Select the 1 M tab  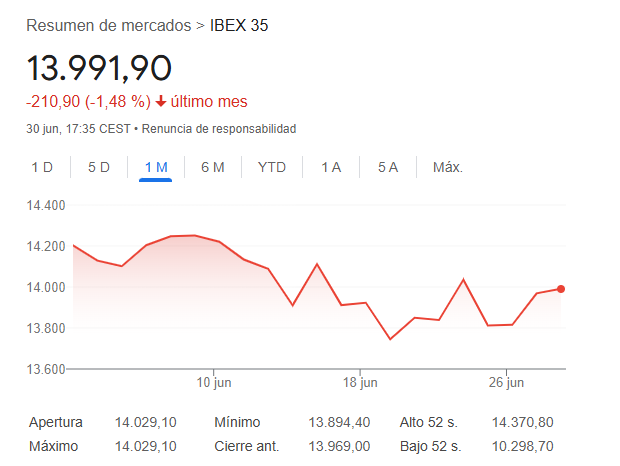[156, 167]
